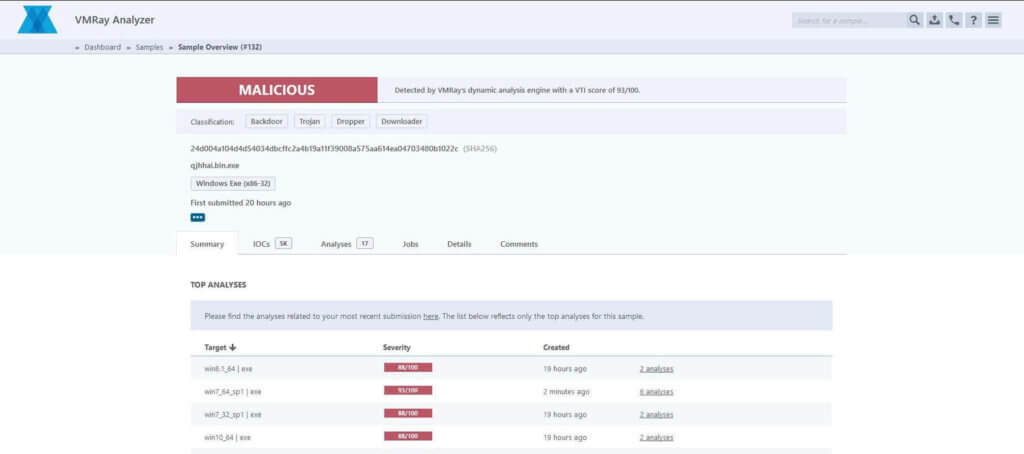Select the win10_64 | exe target
Image resolution: width=1024 pixels, height=454 pixels.
point(227,437)
